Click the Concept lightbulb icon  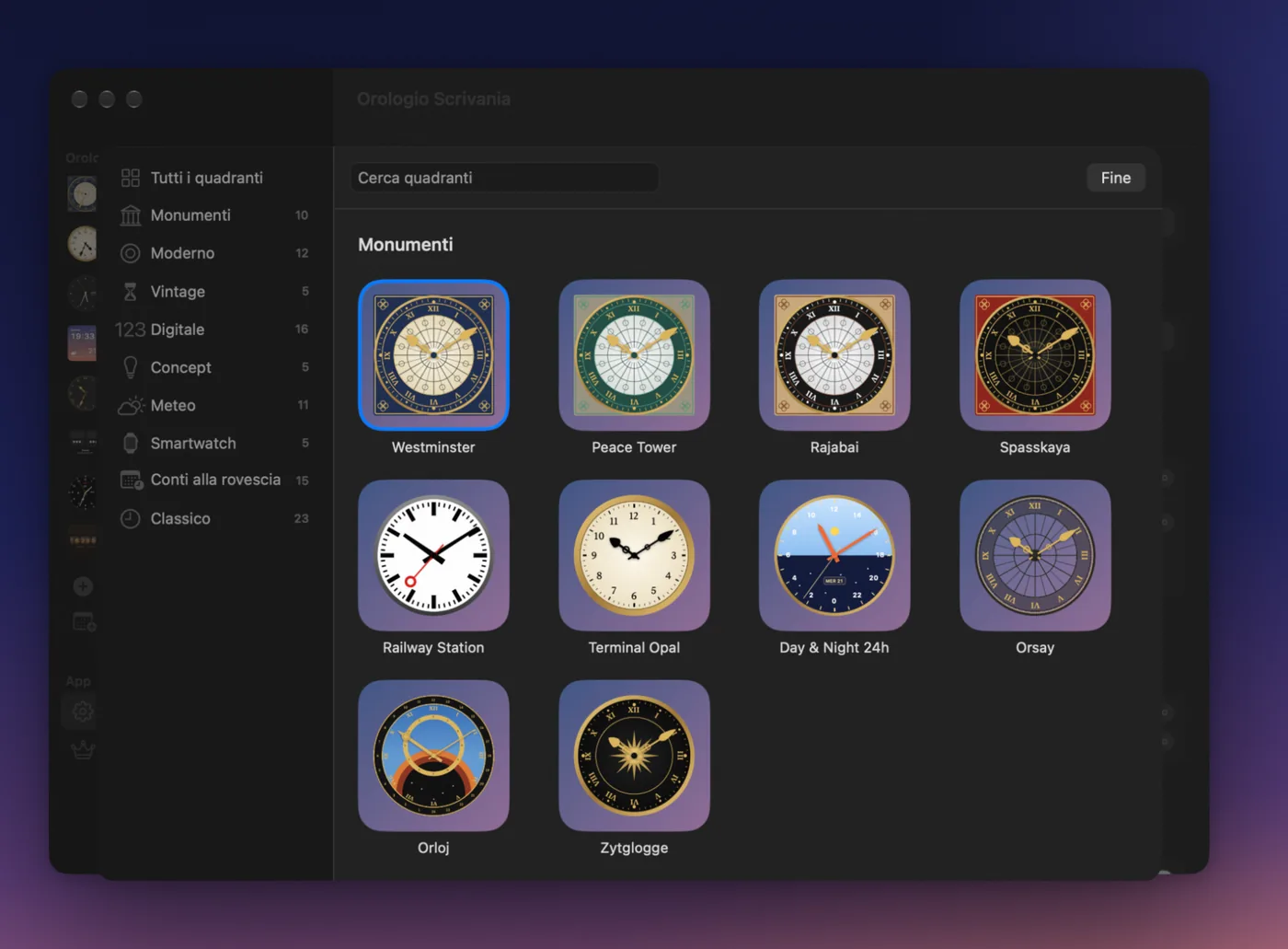(131, 367)
